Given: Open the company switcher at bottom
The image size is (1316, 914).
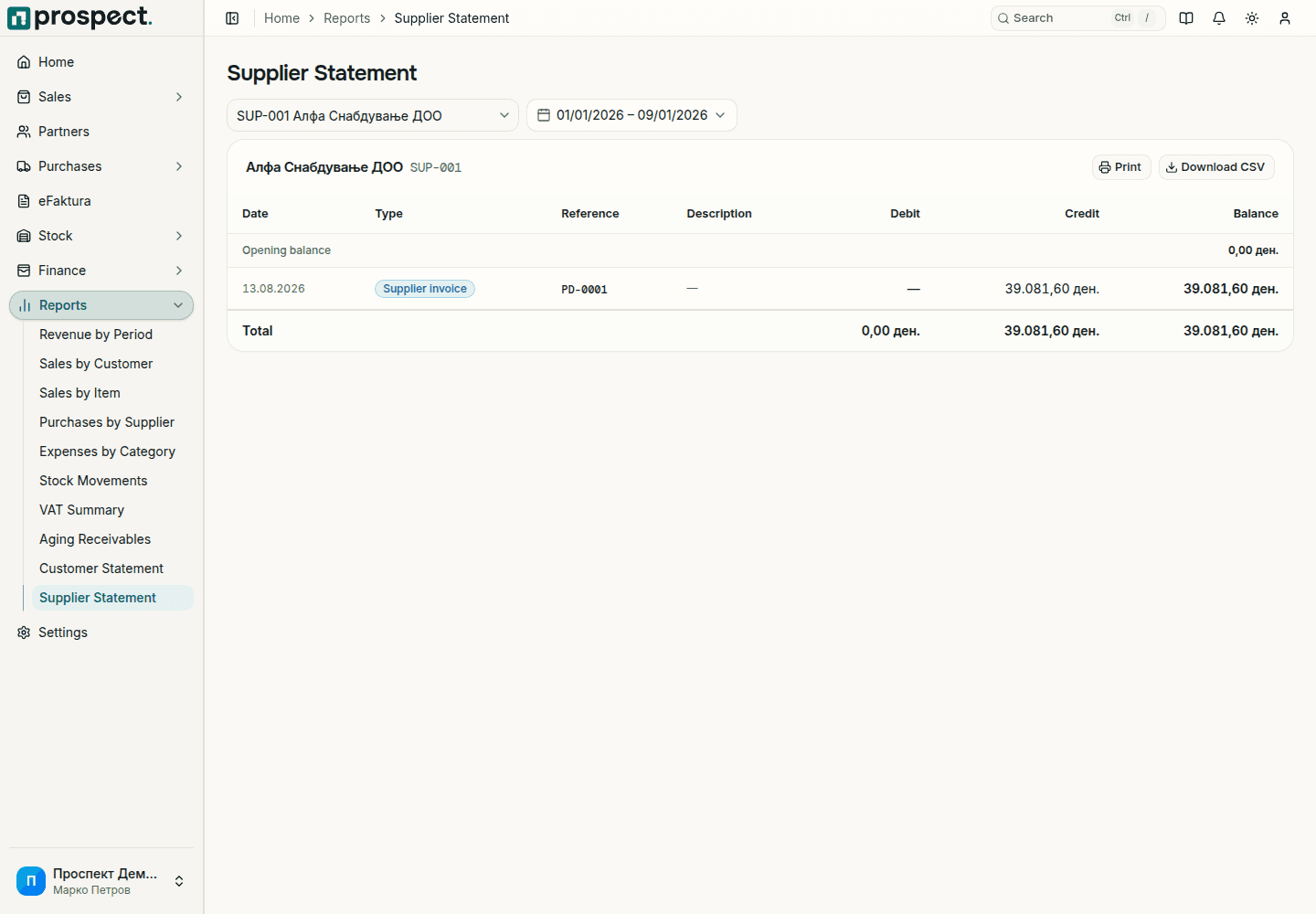Looking at the screenshot, I should point(101,881).
